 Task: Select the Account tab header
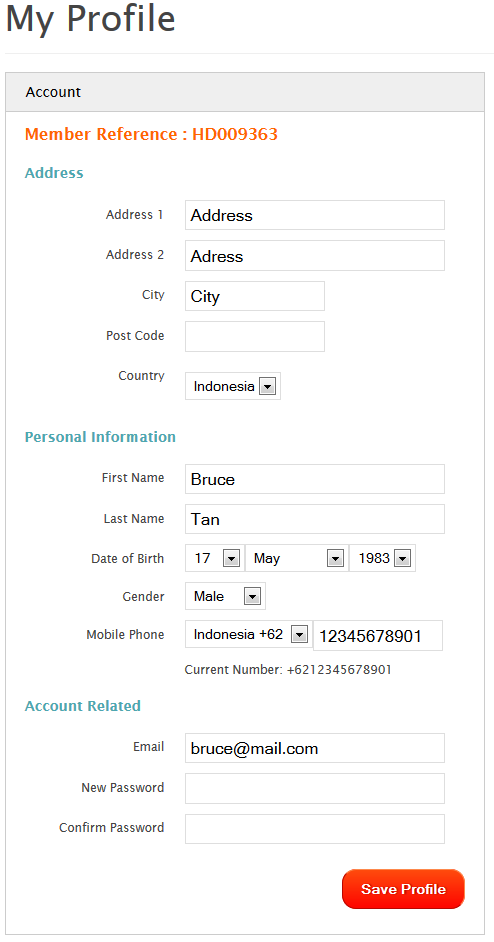pos(245,92)
